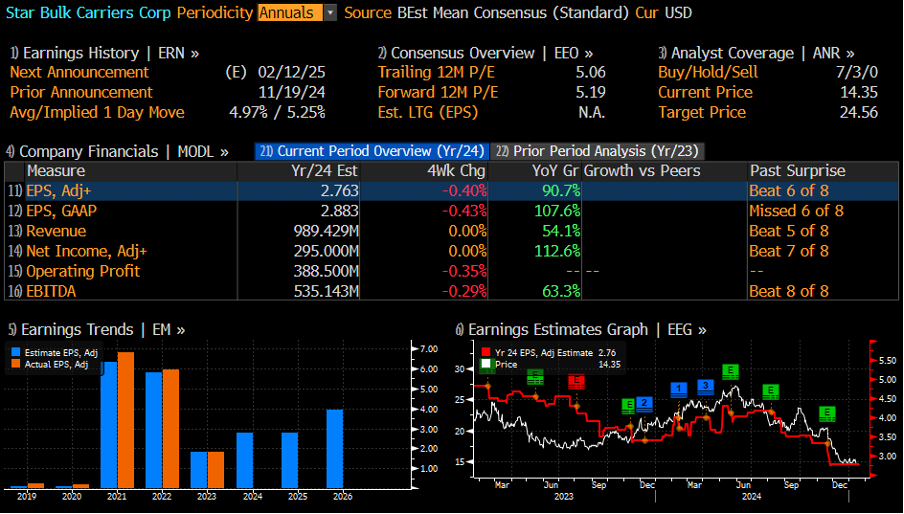Toggle the red Yr 24 EPS estimate legend
Viewport: 904px width, 514px height.
point(487,353)
